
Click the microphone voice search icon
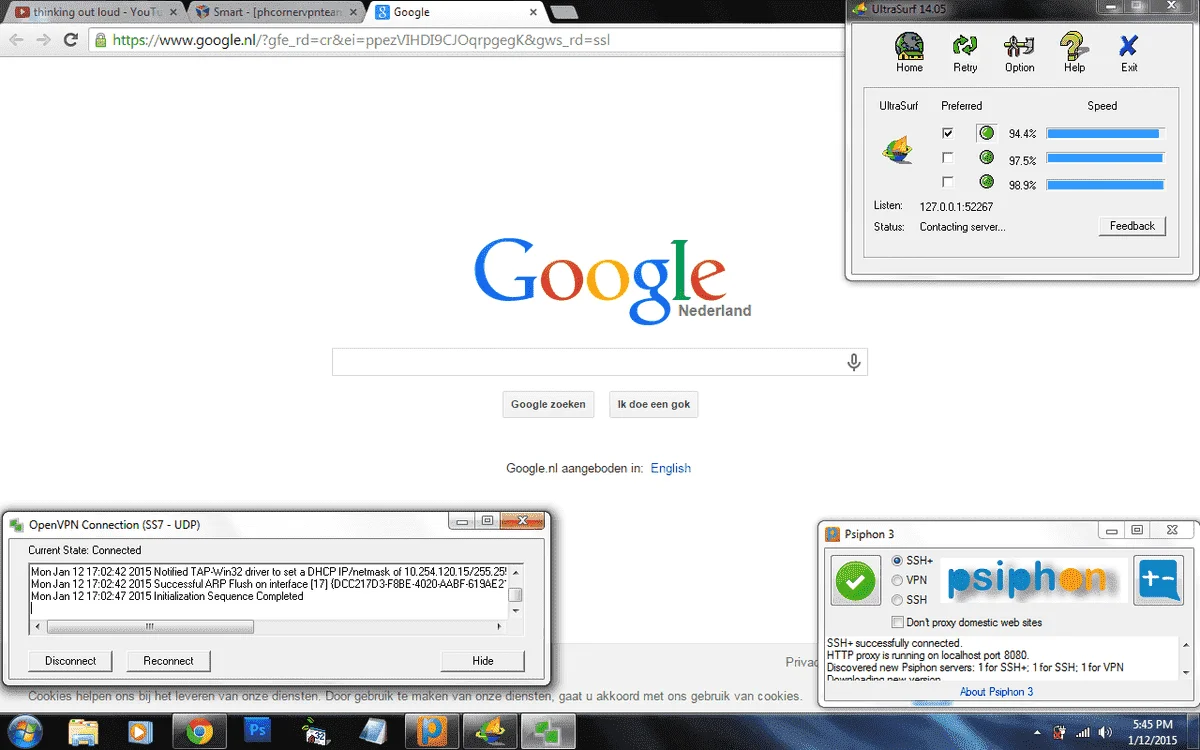[854, 362]
